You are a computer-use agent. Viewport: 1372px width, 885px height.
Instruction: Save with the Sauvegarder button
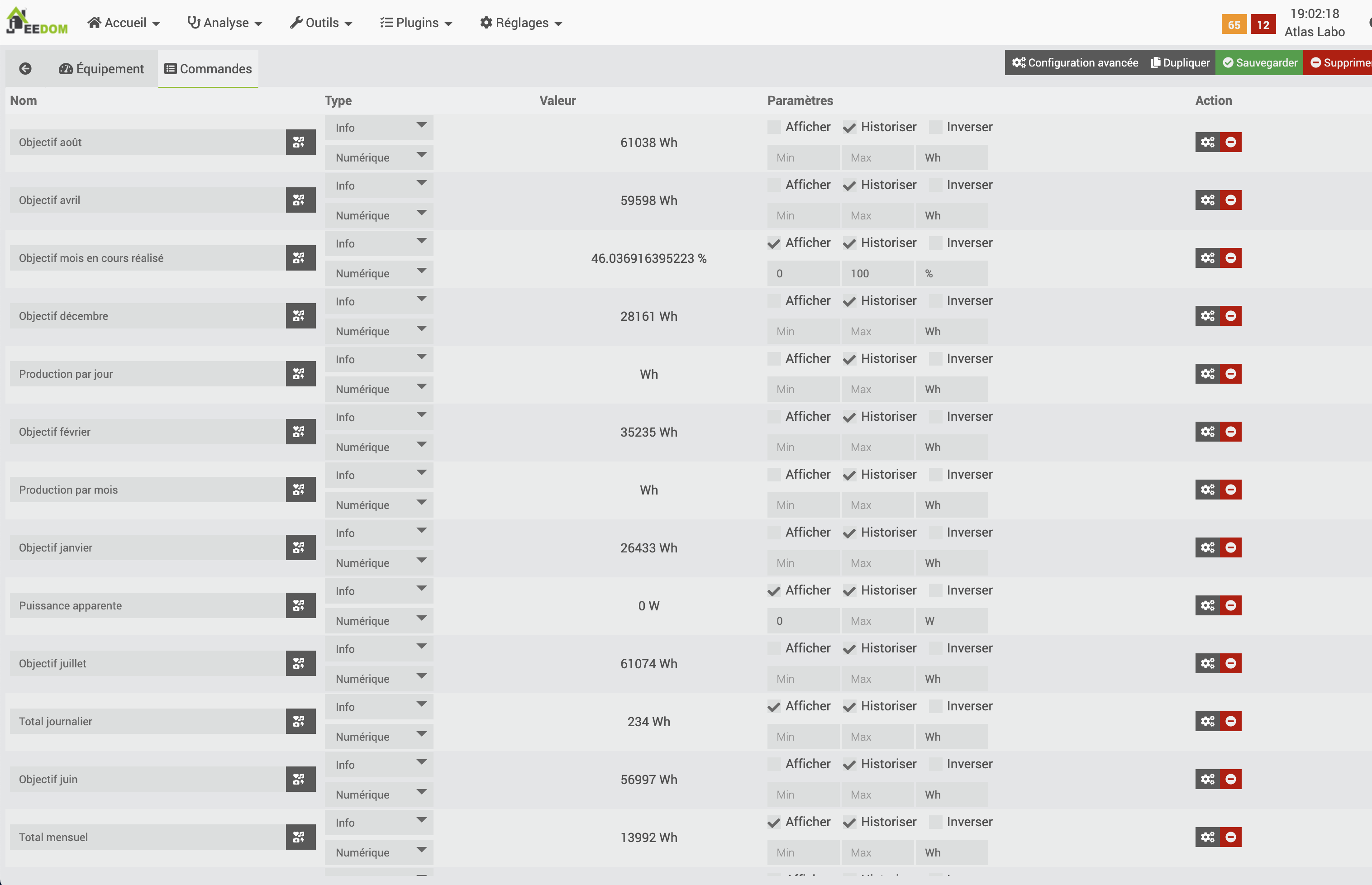(1259, 62)
